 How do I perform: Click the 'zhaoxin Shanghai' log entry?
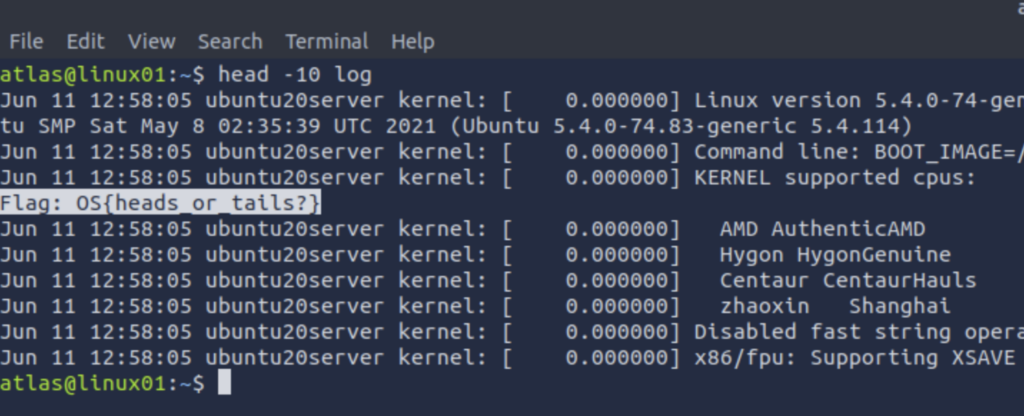835,306
